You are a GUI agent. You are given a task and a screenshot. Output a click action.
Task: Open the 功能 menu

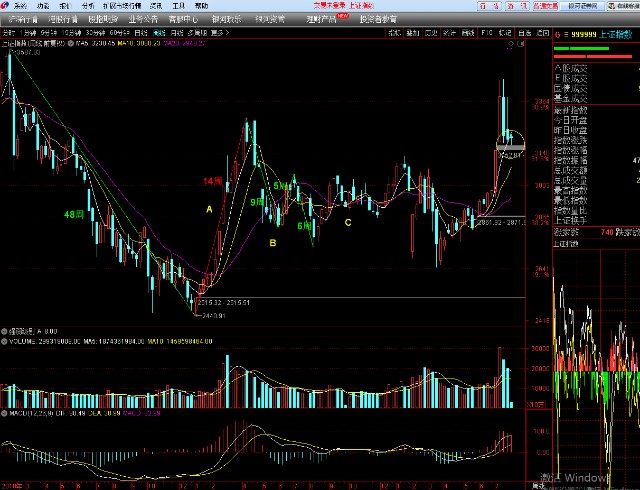click(43, 6)
